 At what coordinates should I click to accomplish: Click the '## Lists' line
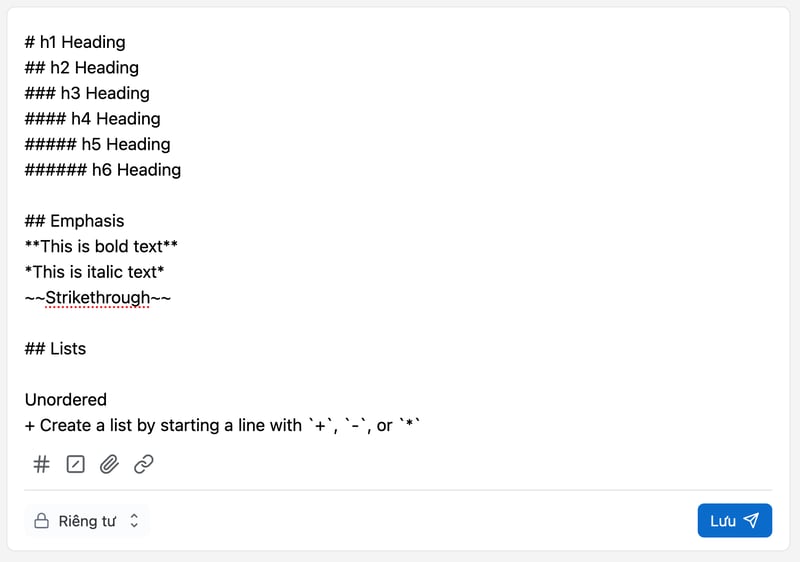[x=56, y=349]
